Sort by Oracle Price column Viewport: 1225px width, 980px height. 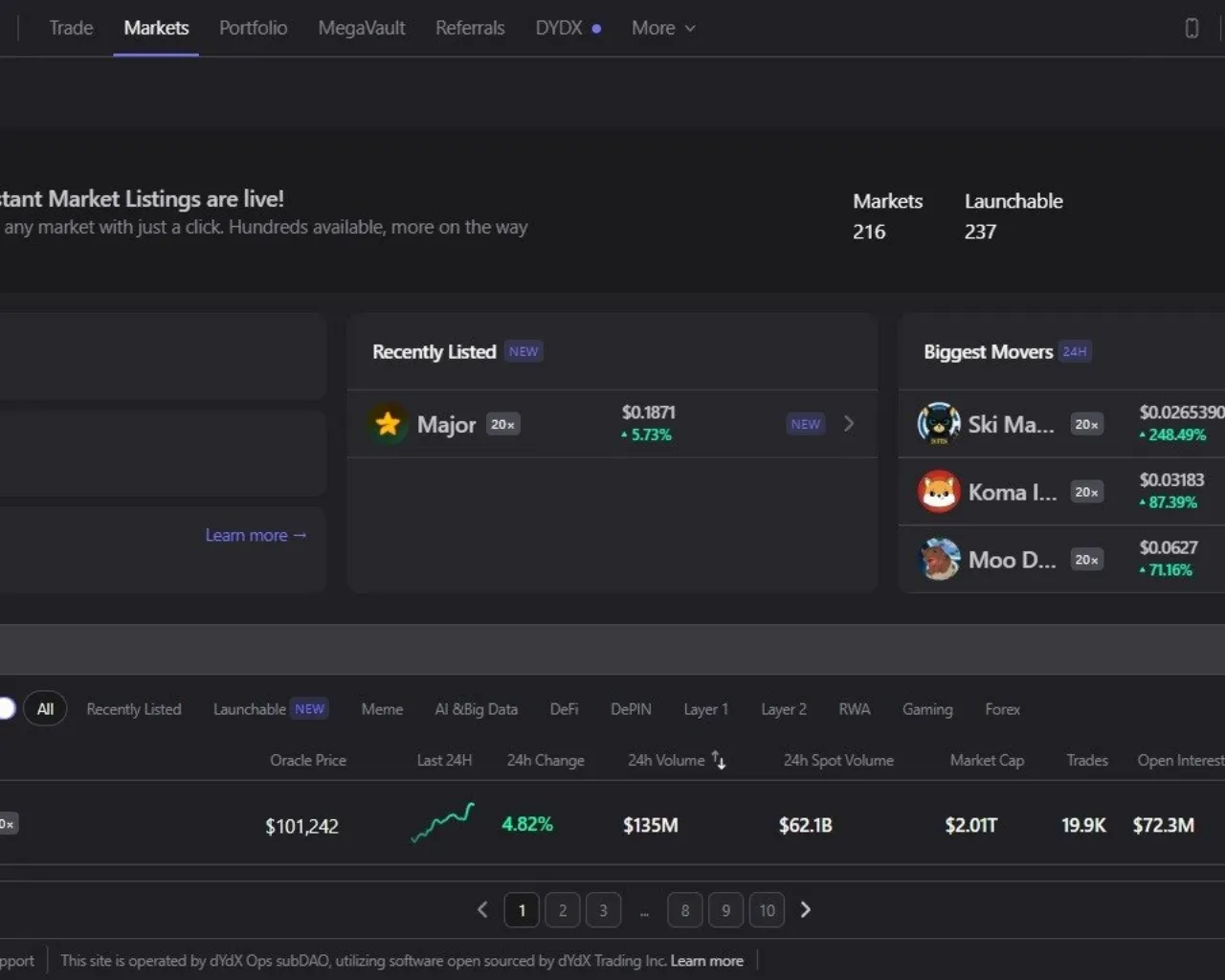pos(308,760)
